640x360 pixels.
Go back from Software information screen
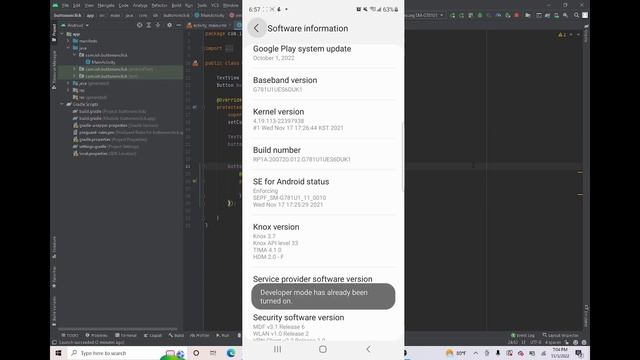256,28
